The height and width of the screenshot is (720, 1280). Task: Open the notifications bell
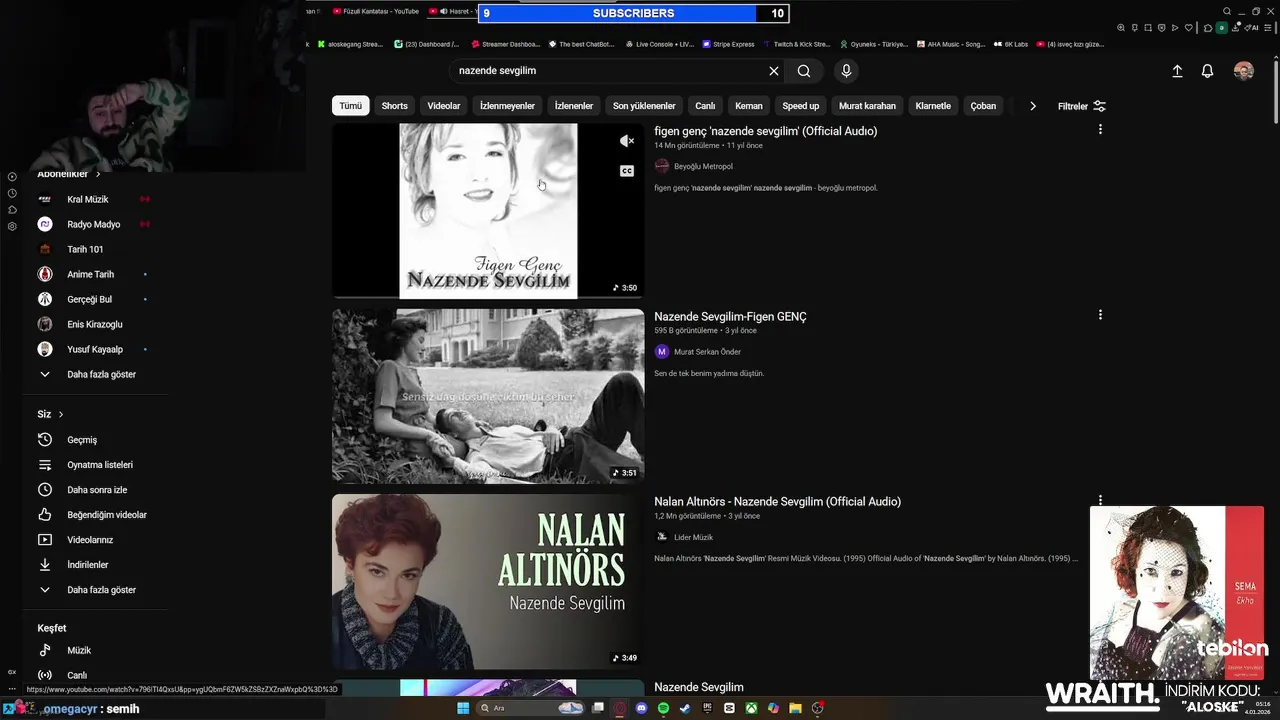1207,71
